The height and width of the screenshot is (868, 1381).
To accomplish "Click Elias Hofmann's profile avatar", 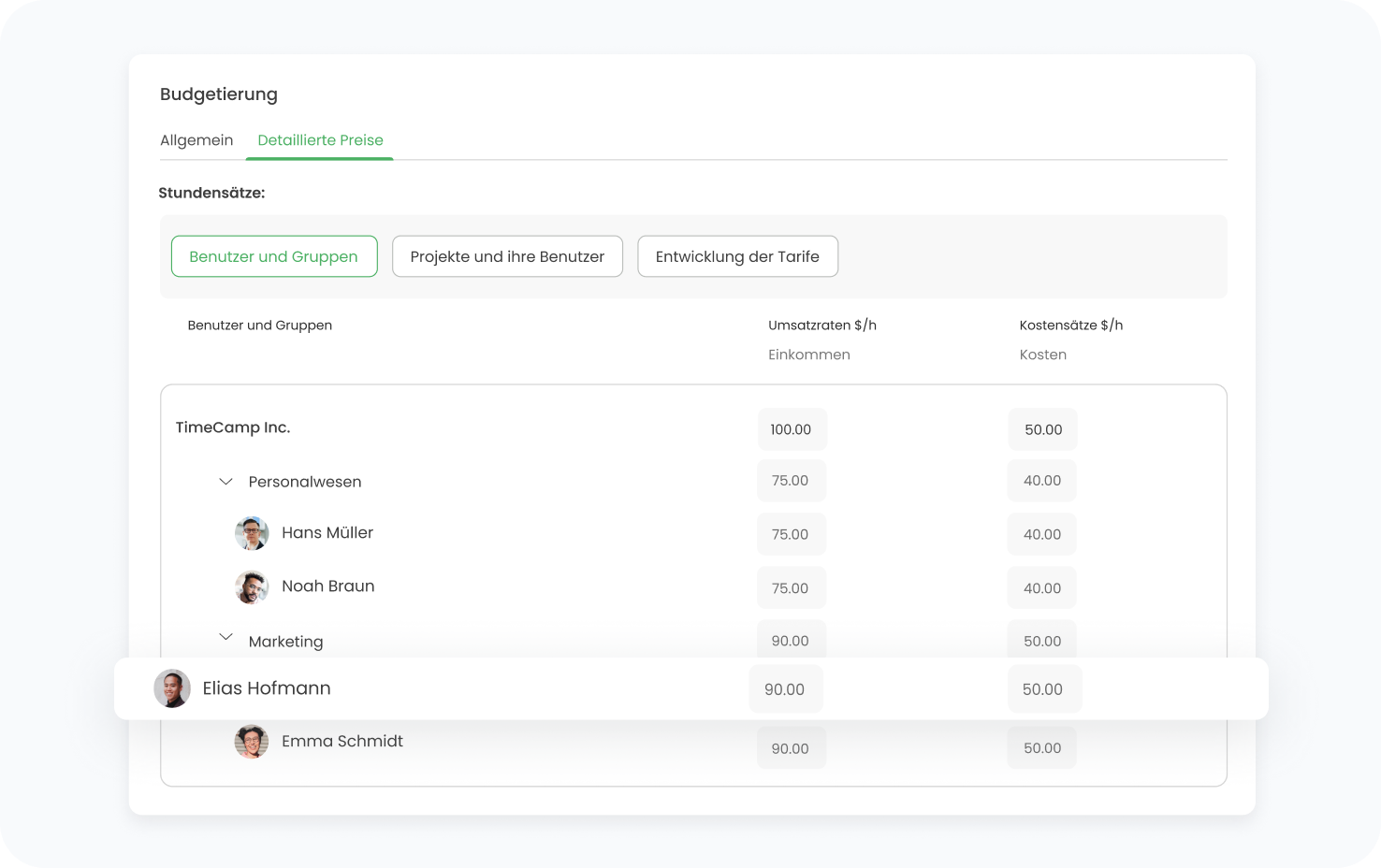I will (x=172, y=688).
